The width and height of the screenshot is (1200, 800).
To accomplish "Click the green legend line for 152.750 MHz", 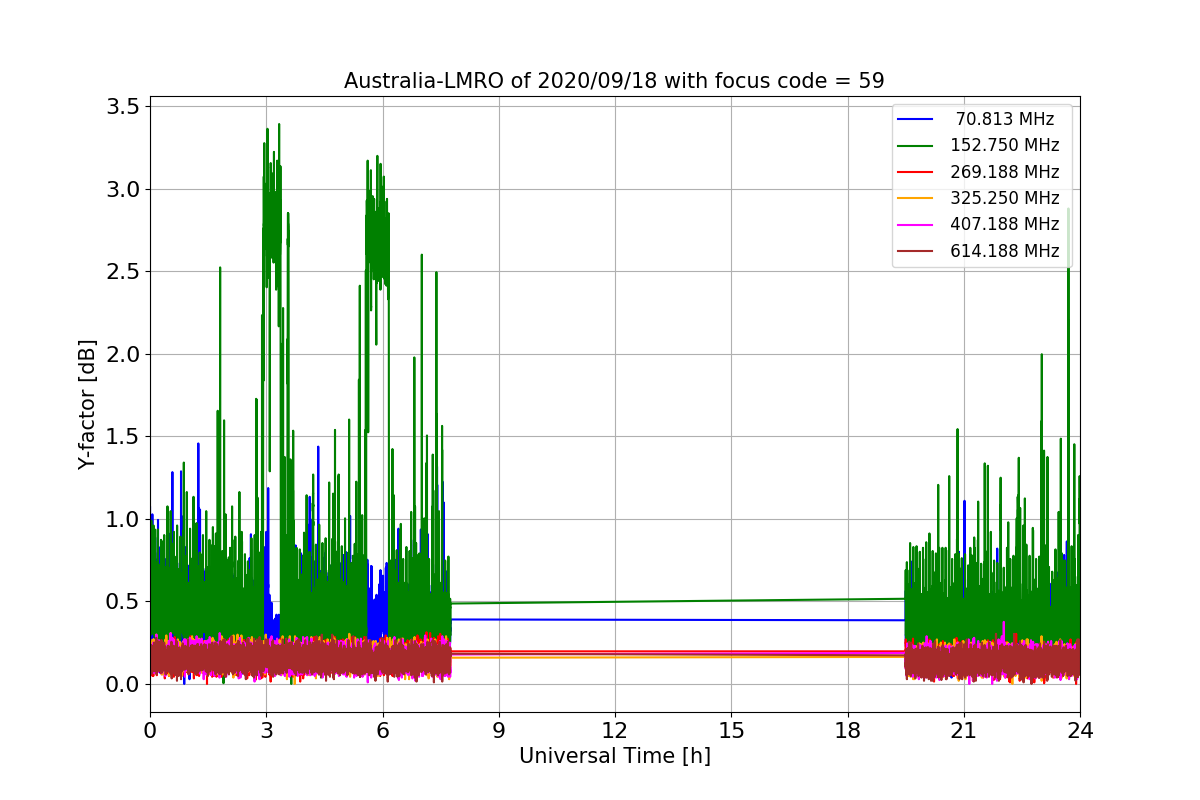I will click(917, 146).
